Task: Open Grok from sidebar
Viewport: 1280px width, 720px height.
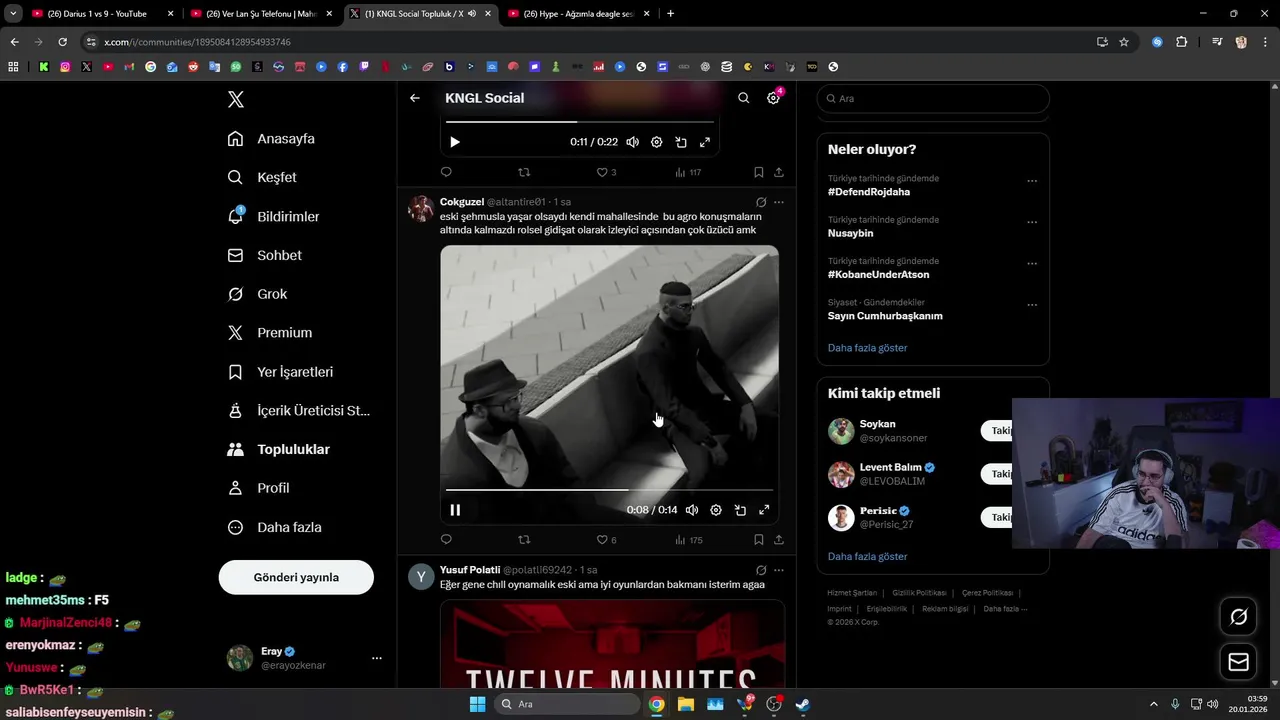Action: [x=257, y=294]
